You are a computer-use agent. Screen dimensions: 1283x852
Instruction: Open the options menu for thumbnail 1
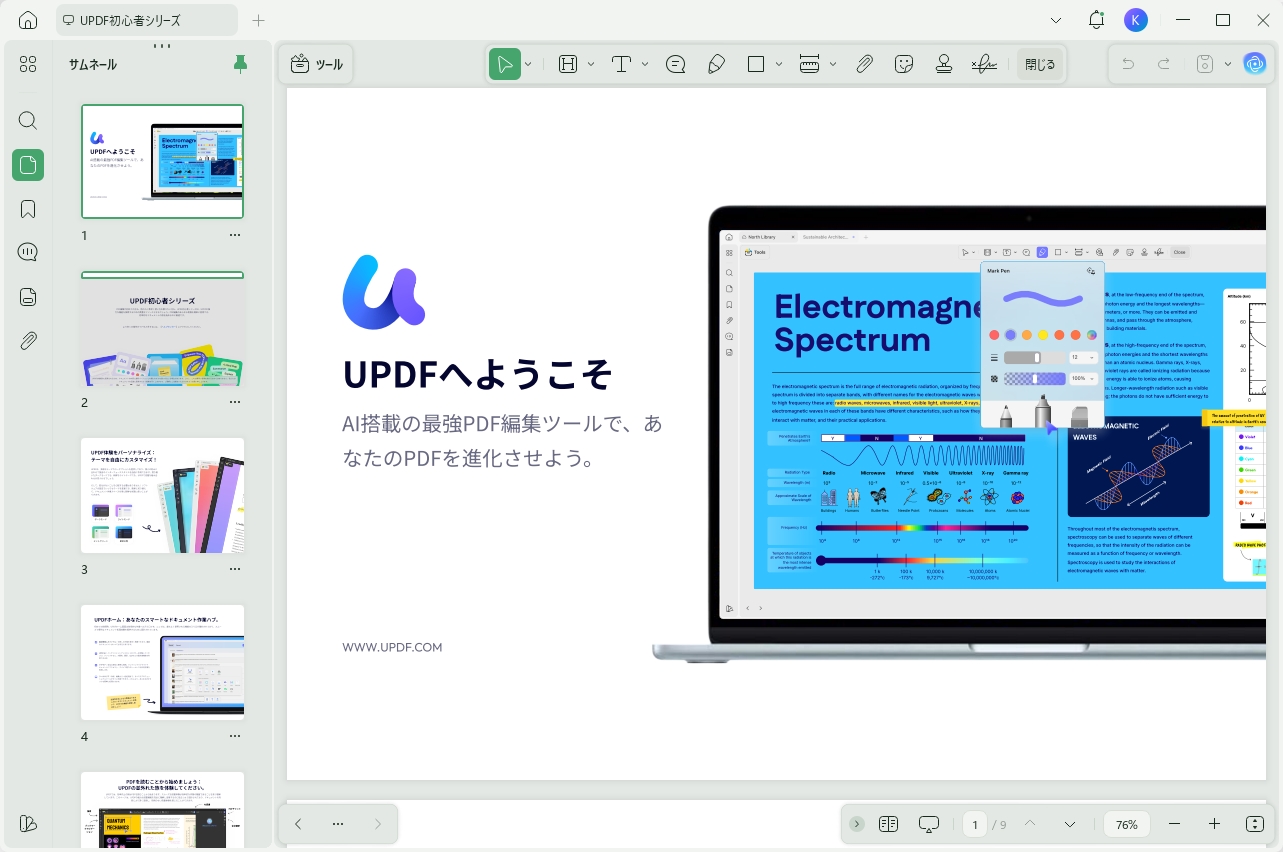235,235
